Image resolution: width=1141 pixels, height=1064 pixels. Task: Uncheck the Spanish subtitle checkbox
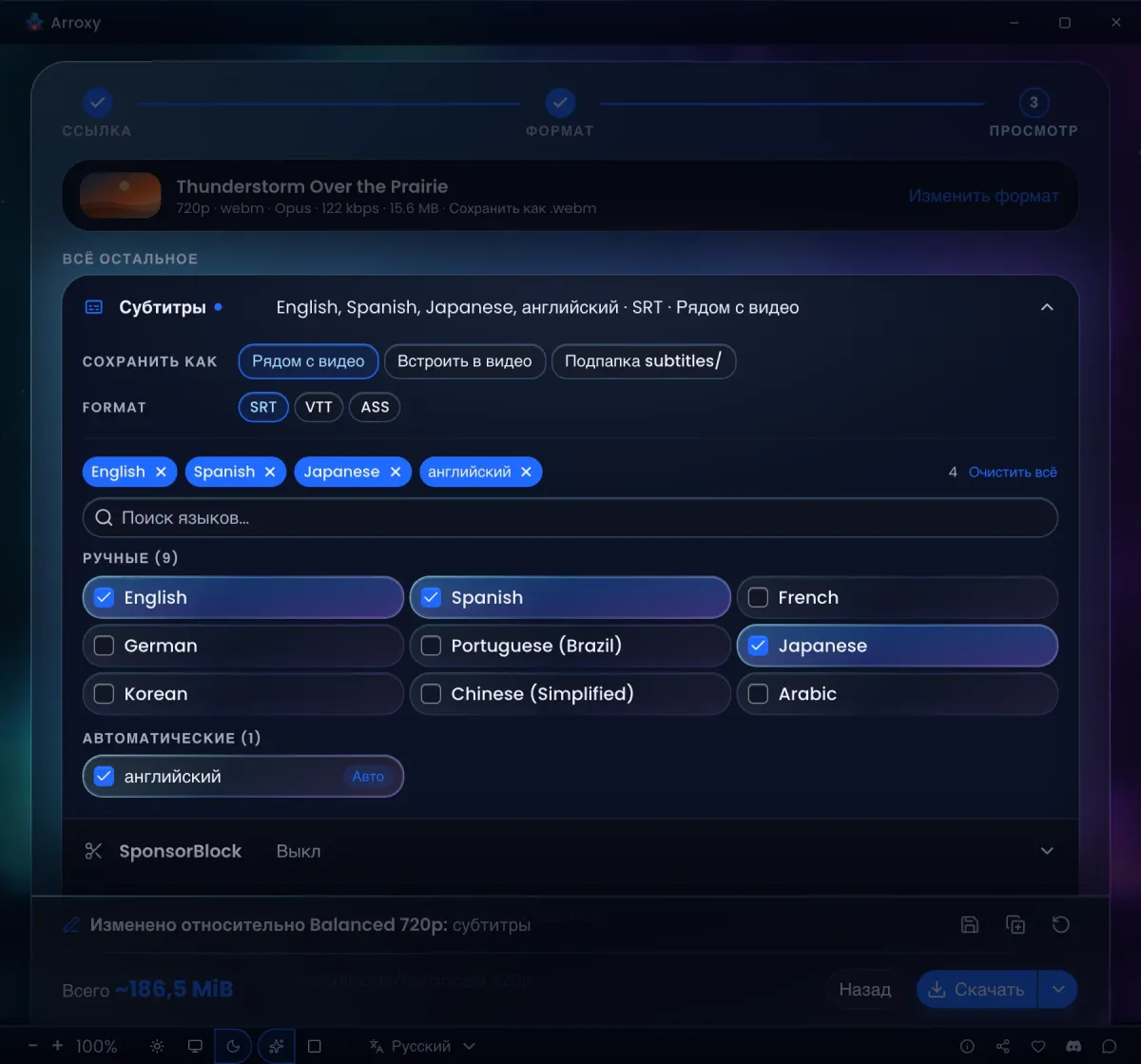[431, 597]
